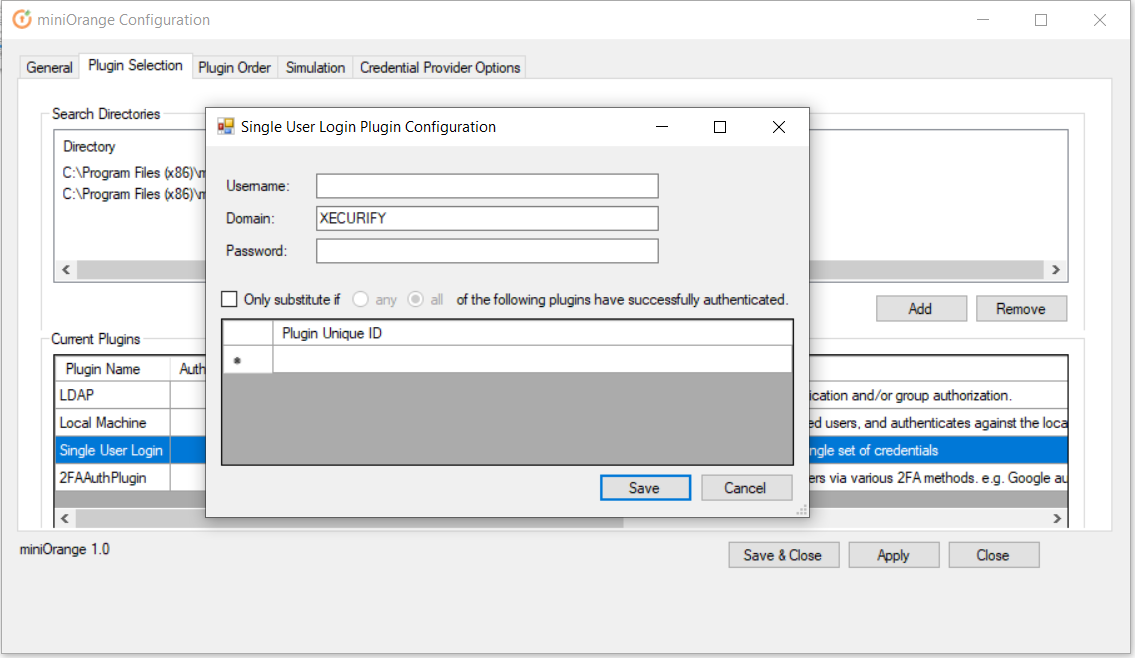Enable the 'Only substitute if' checkbox

pos(229,299)
